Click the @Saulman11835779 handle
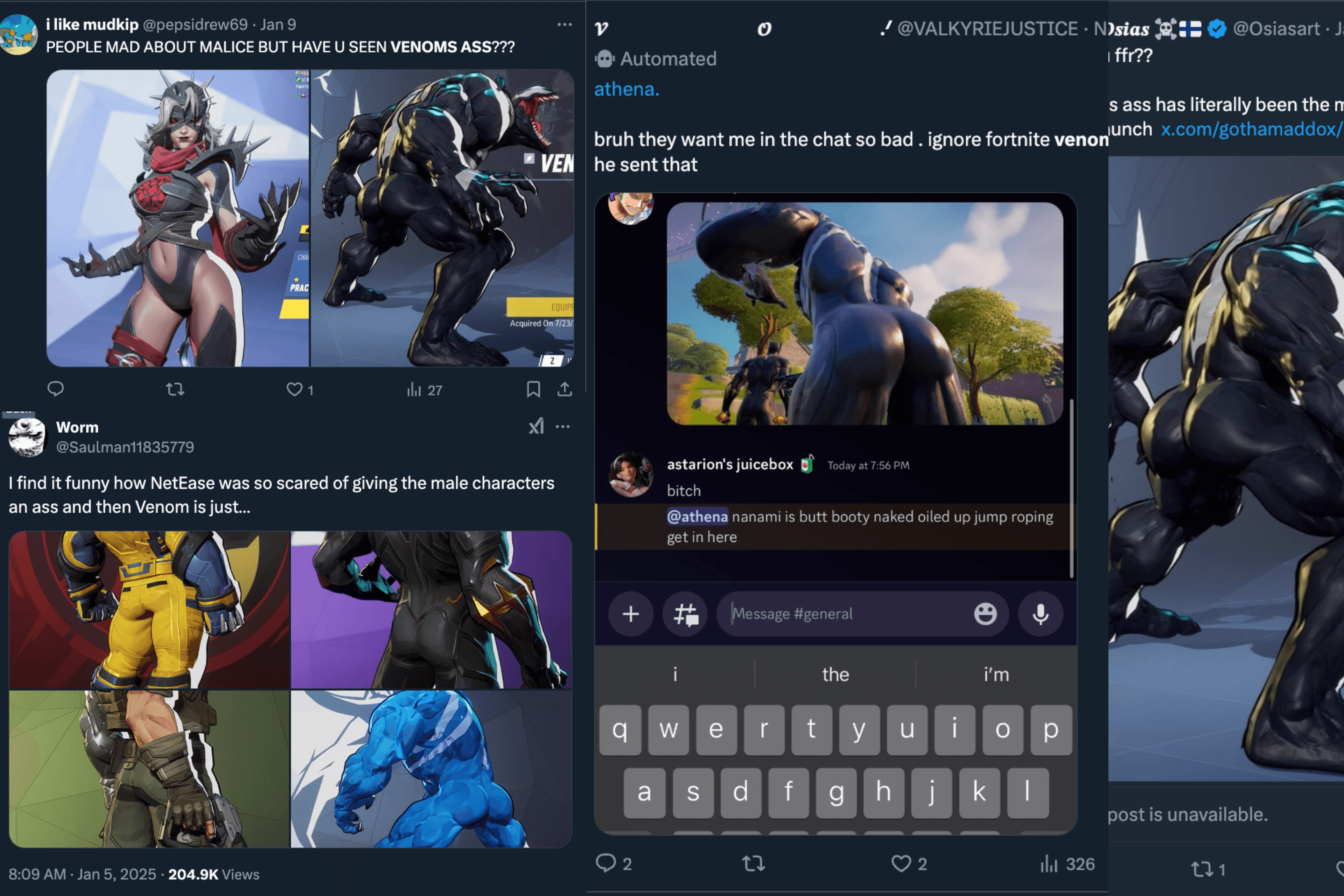The width and height of the screenshot is (1344, 896). coord(125,447)
